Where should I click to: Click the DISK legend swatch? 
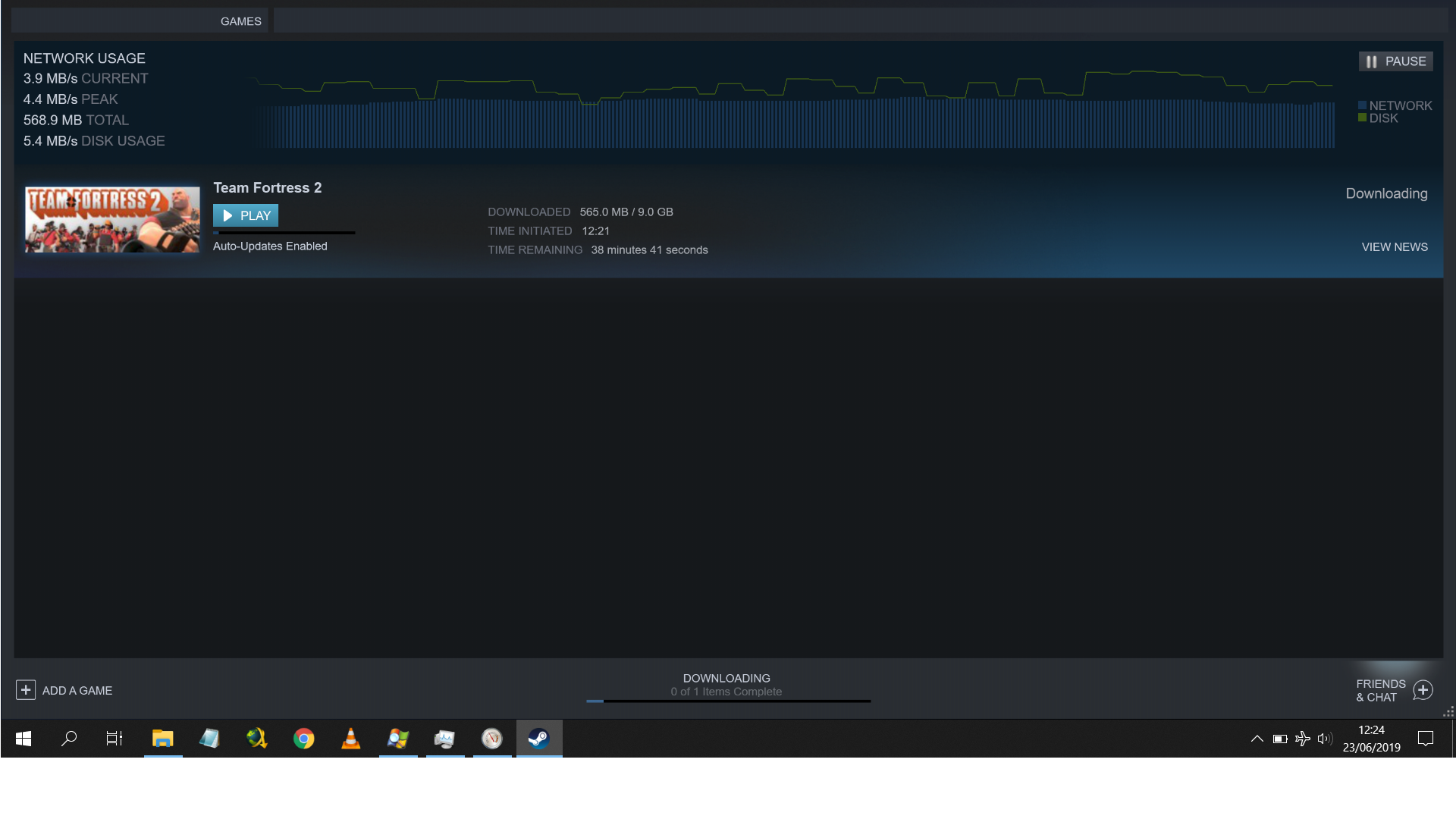1362,118
